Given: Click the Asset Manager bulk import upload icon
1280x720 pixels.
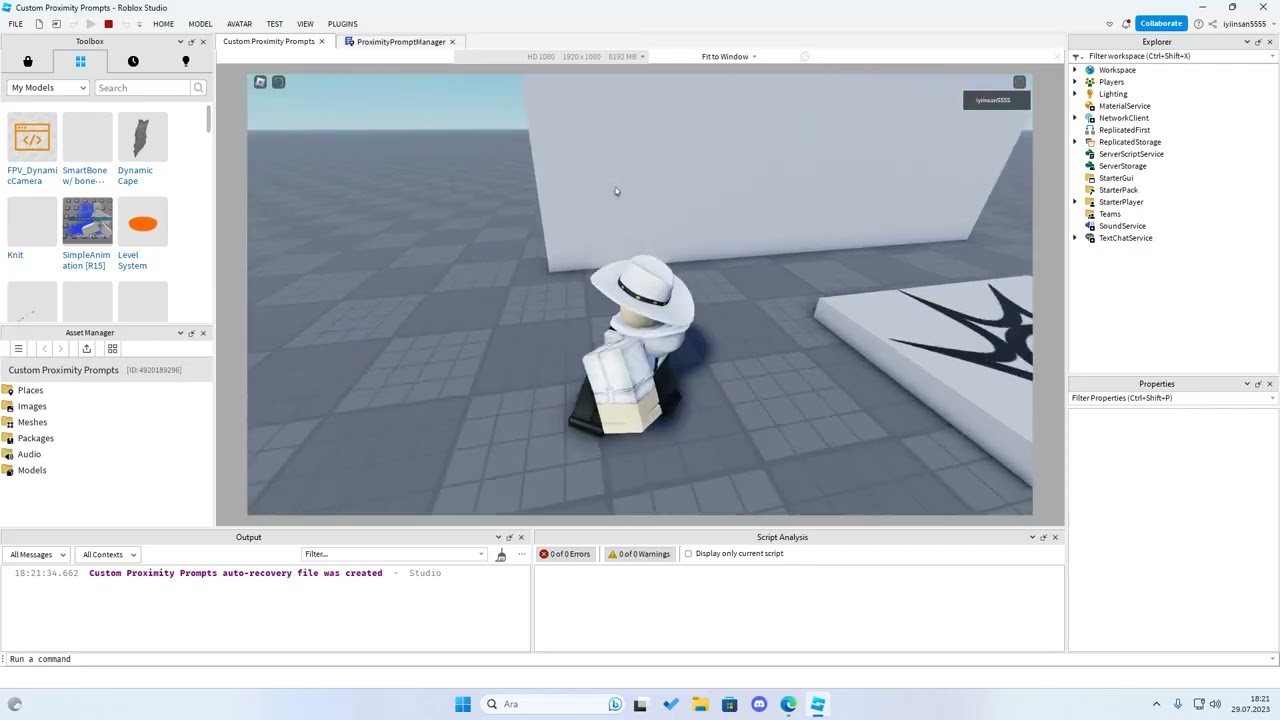Looking at the screenshot, I should 86,349.
